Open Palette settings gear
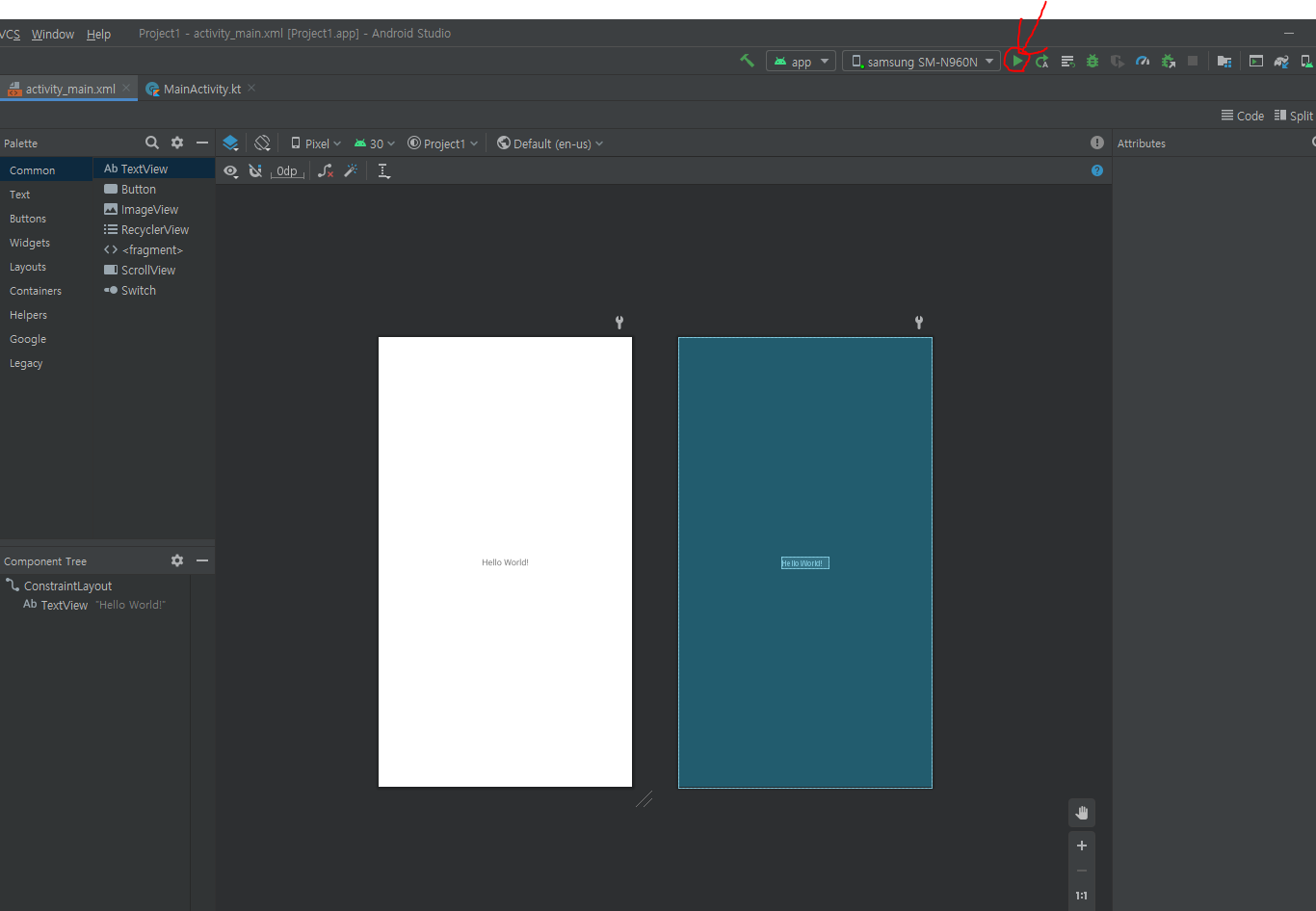The width and height of the screenshot is (1316, 911). 177,143
